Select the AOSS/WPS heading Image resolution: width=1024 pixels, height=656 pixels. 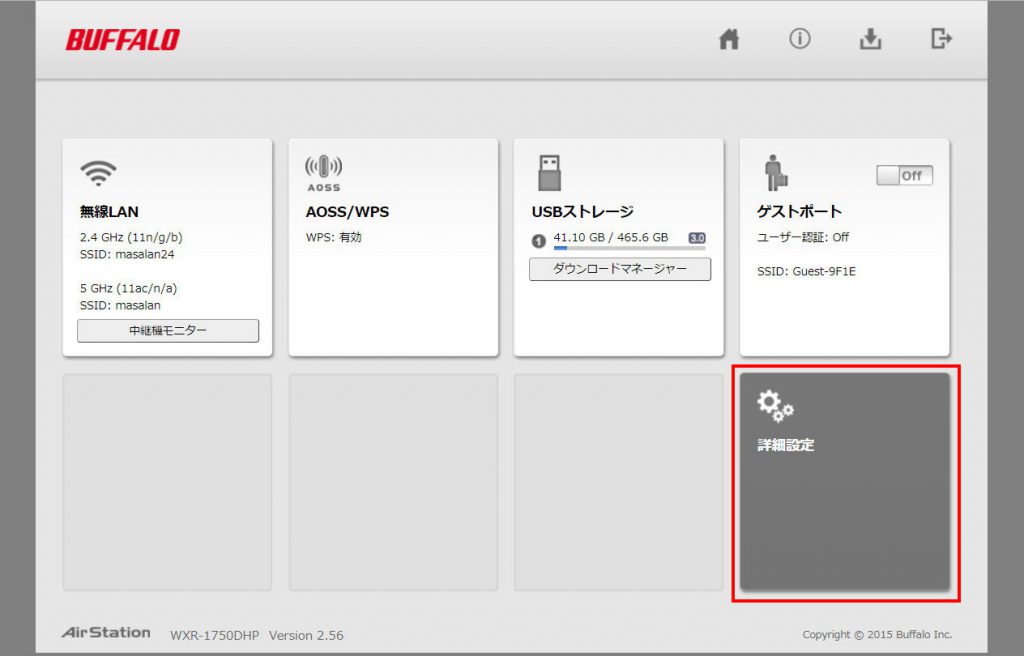347,212
